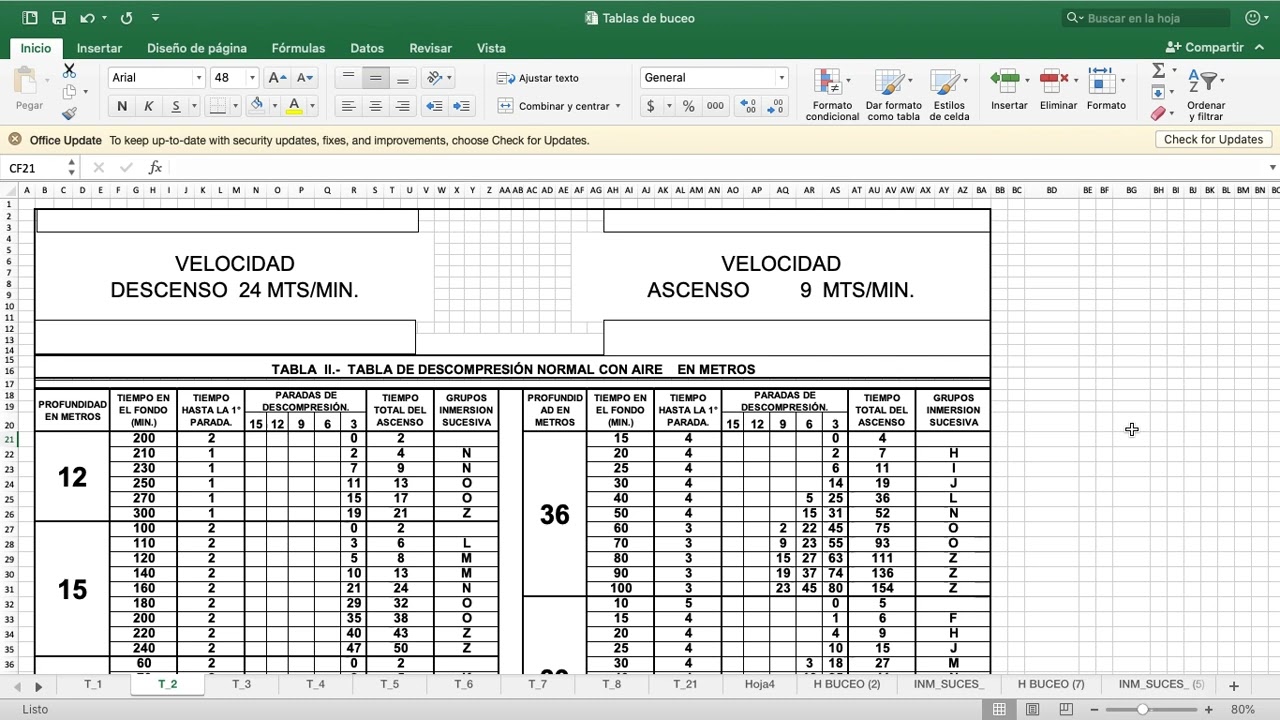Viewport: 1280px width, 720px height.
Task: Click Combinar y centrar button
Action: click(x=554, y=106)
